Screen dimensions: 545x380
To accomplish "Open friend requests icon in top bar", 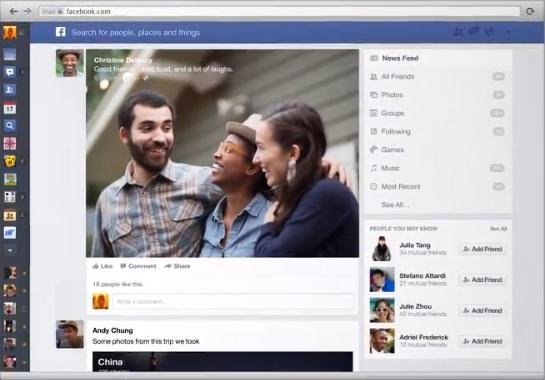I will pyautogui.click(x=458, y=32).
